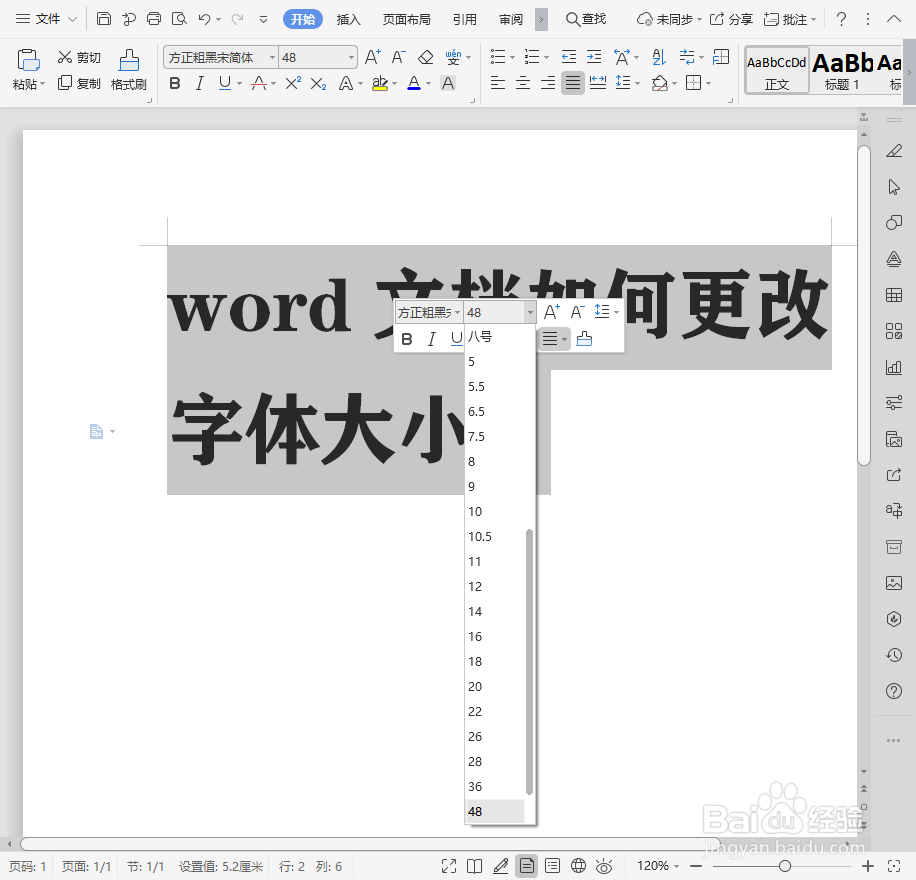Open the 插入 ribbon tab
This screenshot has width=916, height=880.
[348, 18]
